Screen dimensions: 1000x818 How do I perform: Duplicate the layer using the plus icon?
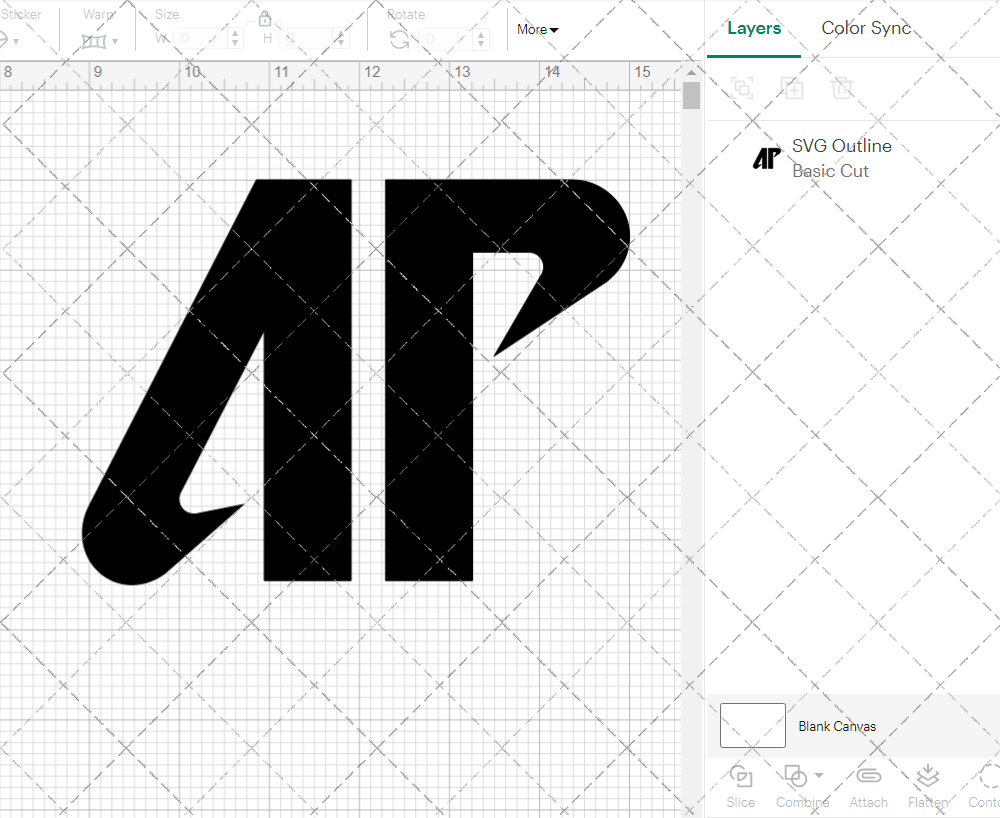click(x=793, y=88)
